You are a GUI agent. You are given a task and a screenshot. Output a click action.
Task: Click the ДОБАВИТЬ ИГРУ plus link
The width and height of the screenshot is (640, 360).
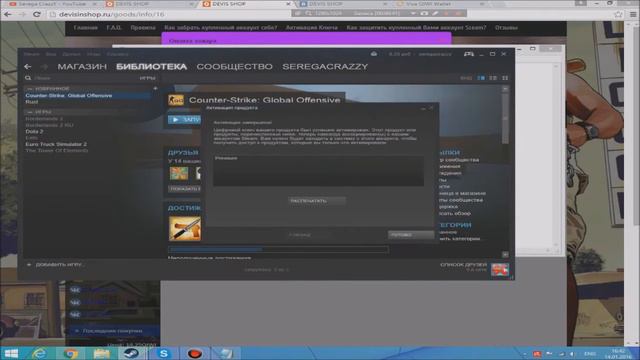point(56,264)
